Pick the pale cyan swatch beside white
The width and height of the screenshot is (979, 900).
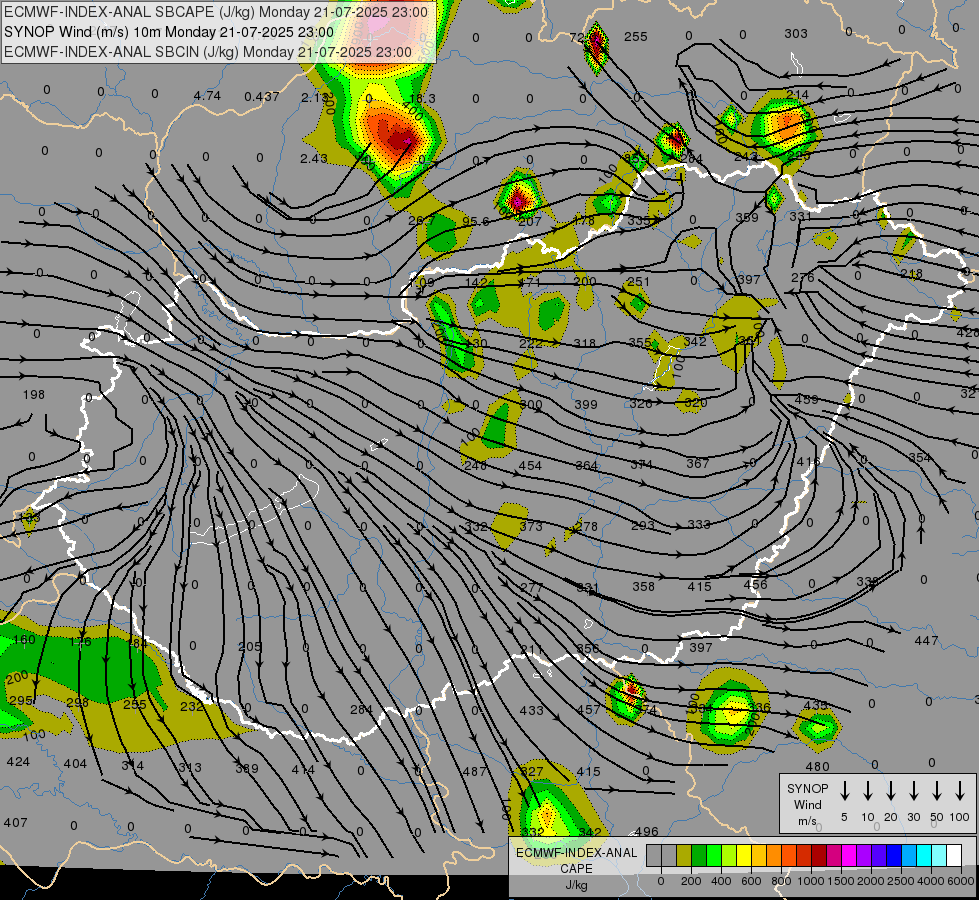coord(938,855)
